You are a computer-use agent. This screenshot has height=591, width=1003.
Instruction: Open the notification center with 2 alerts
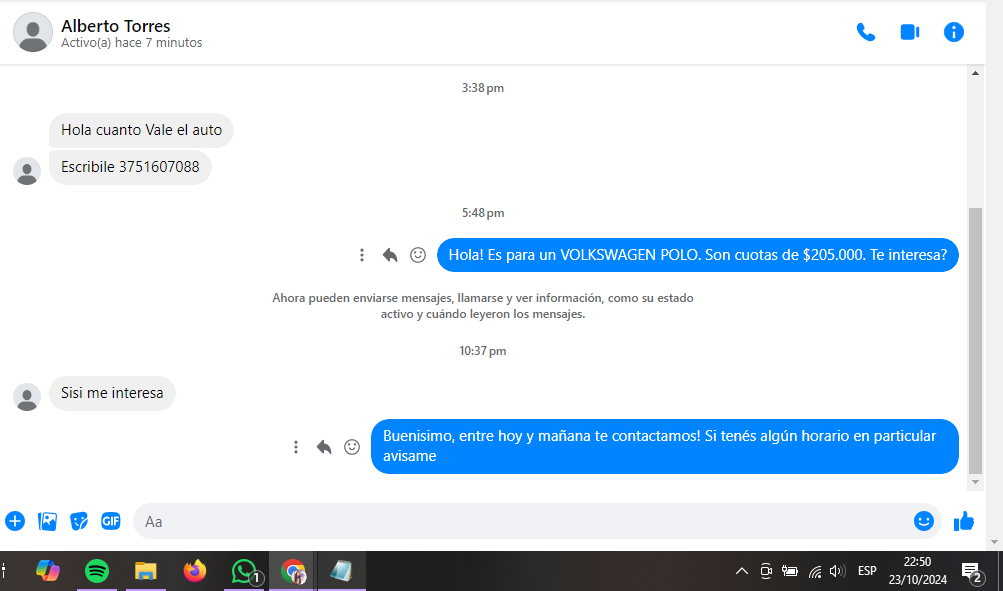[x=972, y=572]
